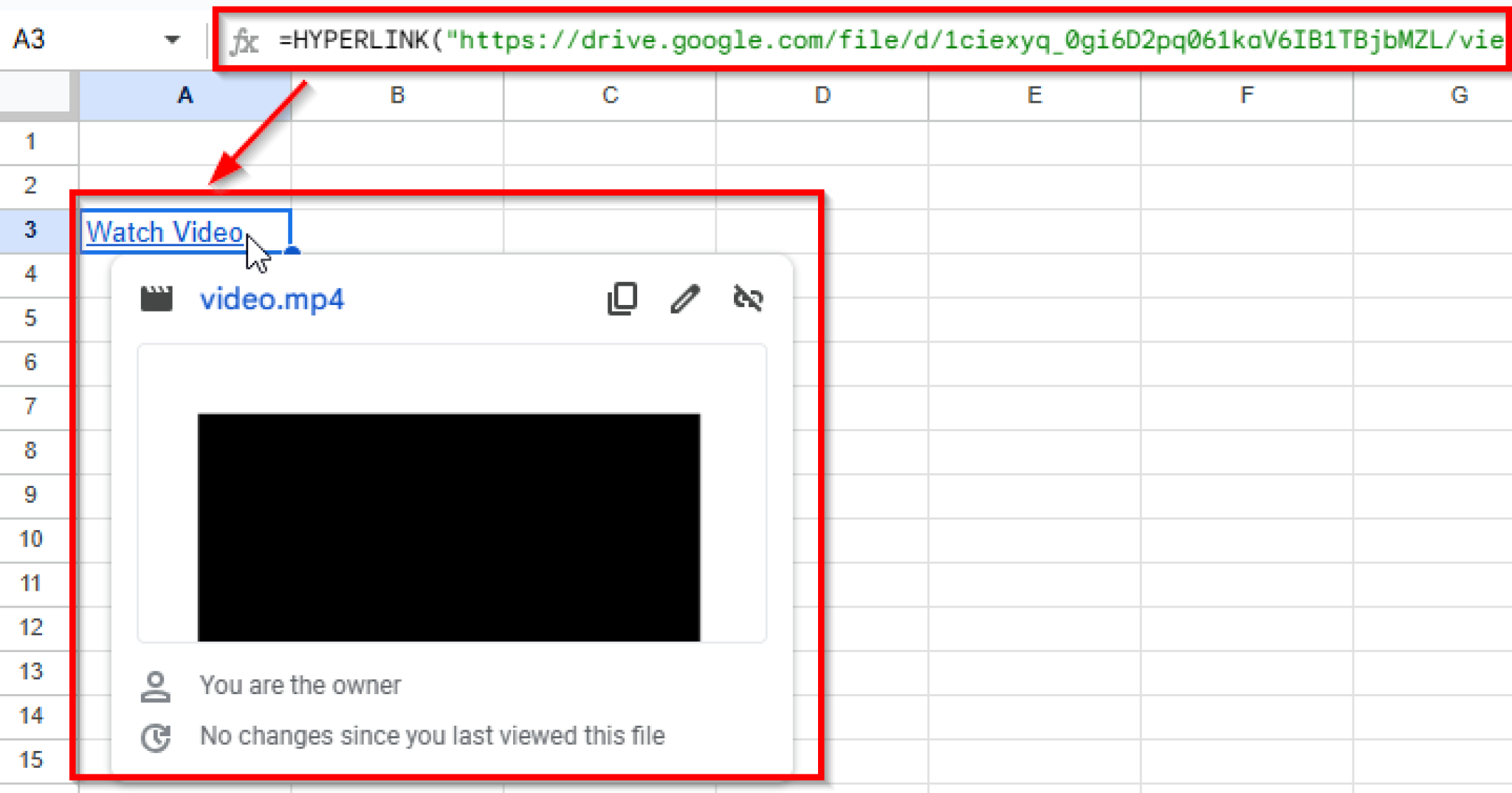Copy the video link from preview card

tap(621, 299)
